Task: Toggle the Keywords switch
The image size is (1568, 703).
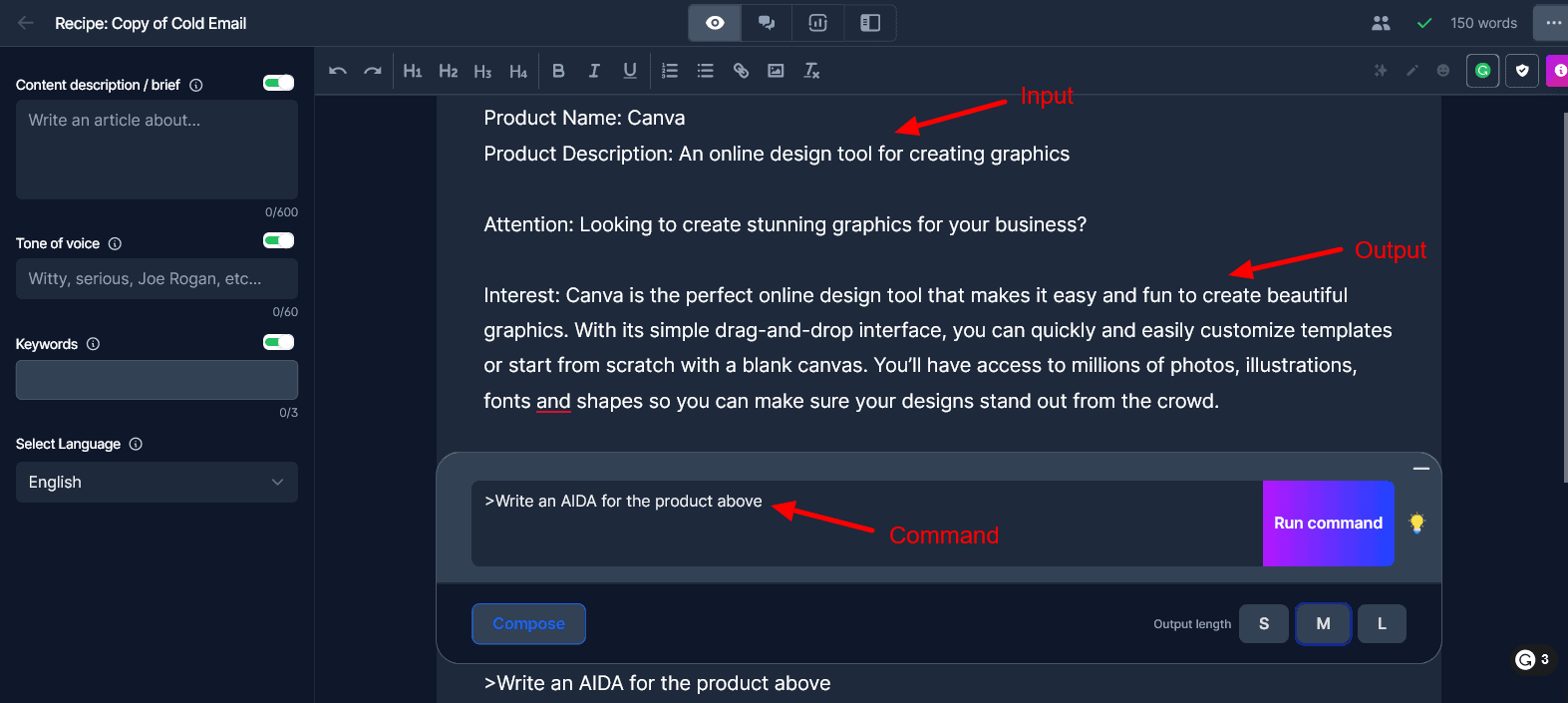Action: [278, 342]
